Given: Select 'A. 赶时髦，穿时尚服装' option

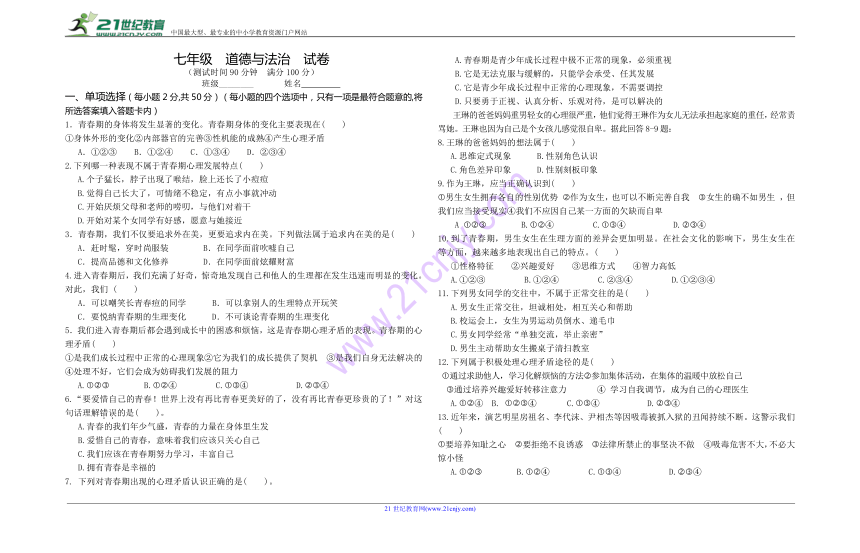Looking at the screenshot, I should click(123, 248).
